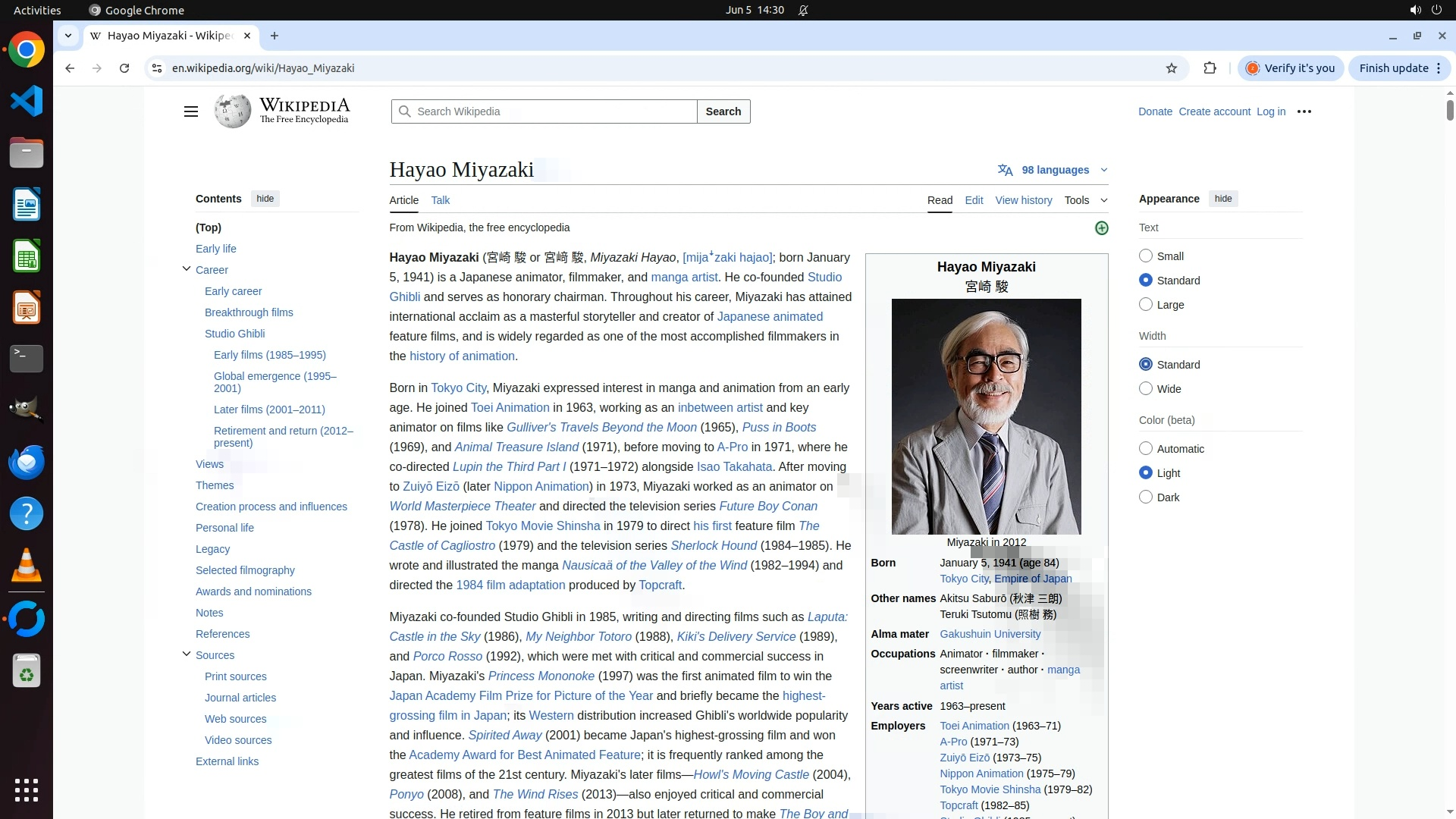
Task: Reload the page with refresh icon
Action: click(x=124, y=68)
